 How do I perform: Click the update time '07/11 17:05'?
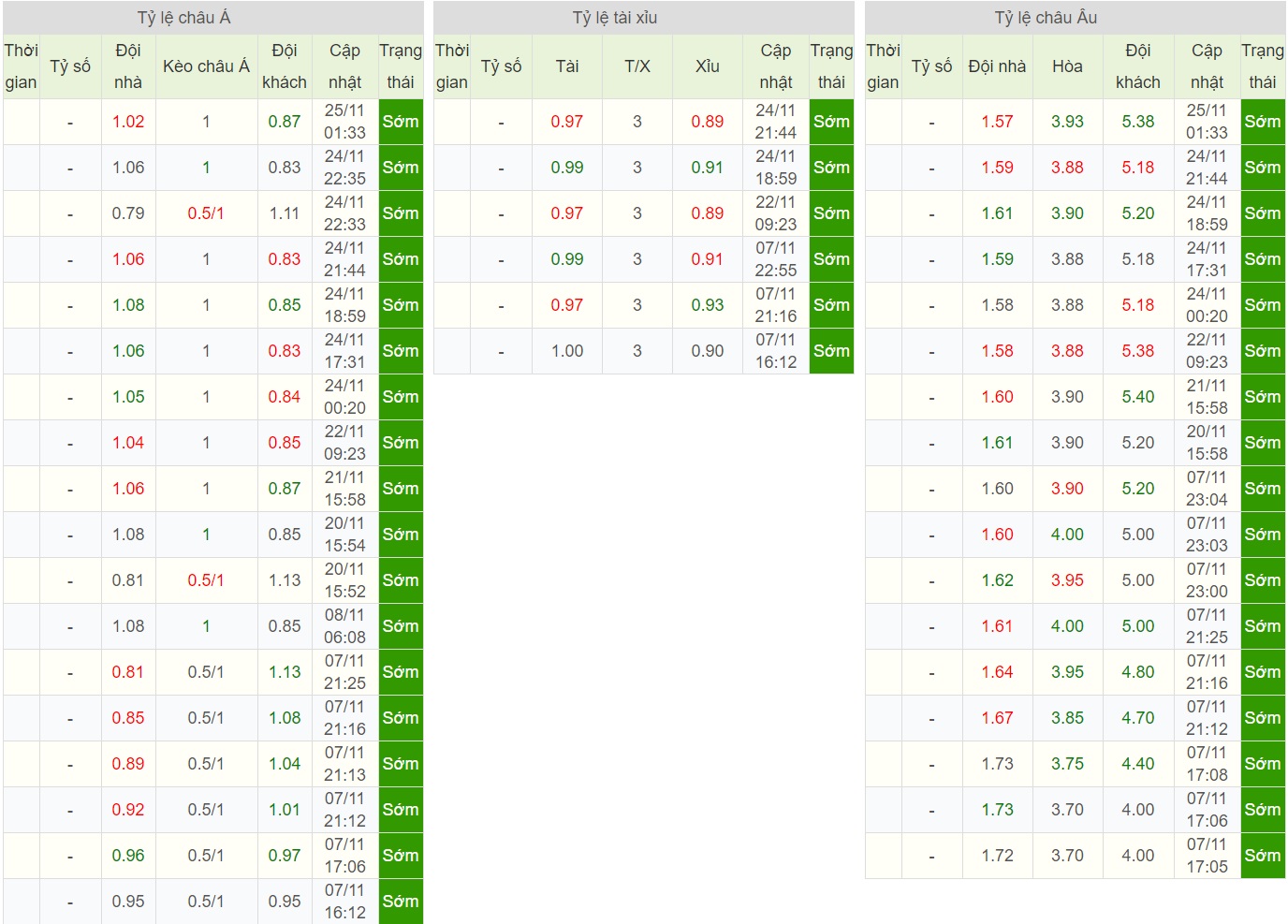(x=1207, y=856)
